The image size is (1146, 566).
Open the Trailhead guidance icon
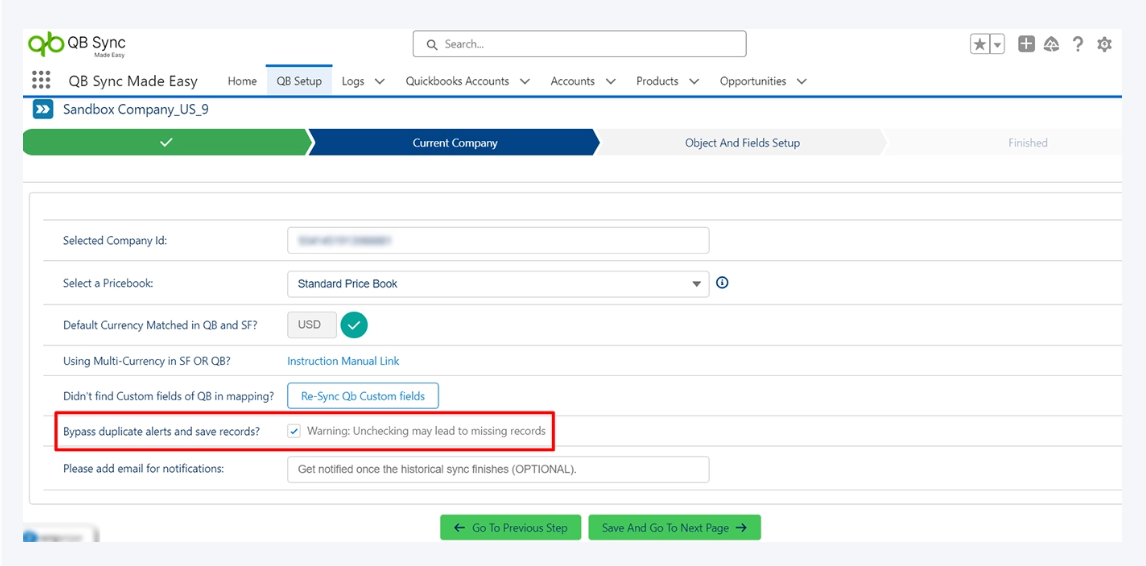[x=1052, y=44]
